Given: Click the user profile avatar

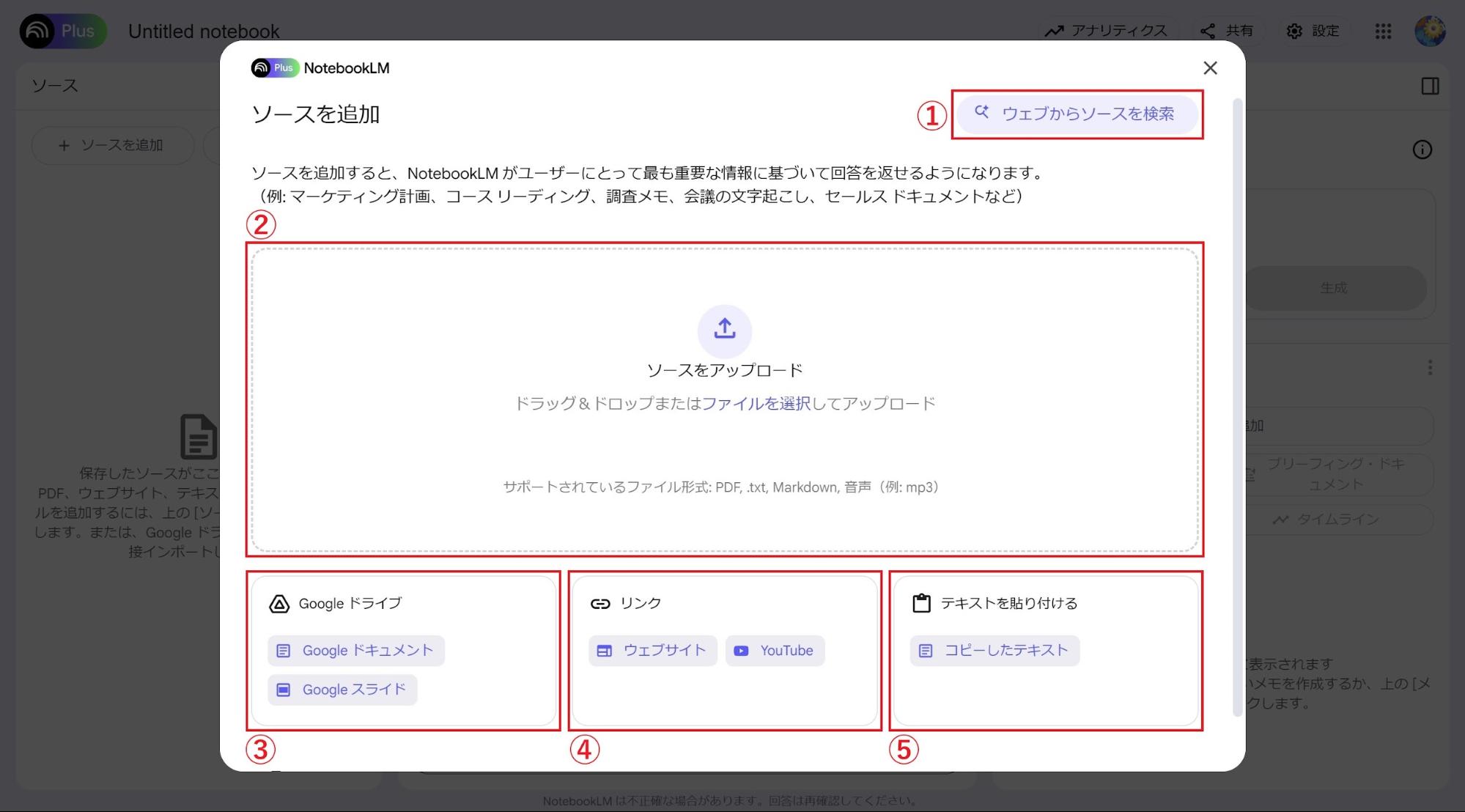Looking at the screenshot, I should tap(1430, 31).
